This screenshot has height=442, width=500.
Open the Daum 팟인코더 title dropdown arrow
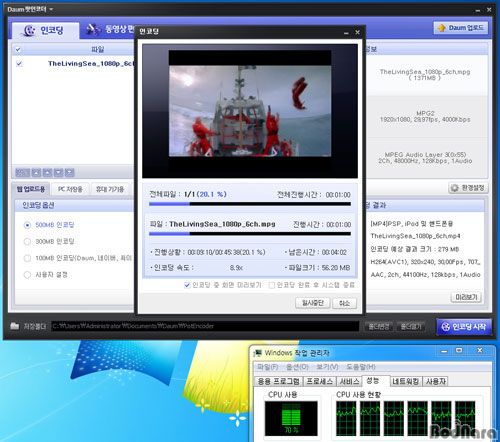51,9
